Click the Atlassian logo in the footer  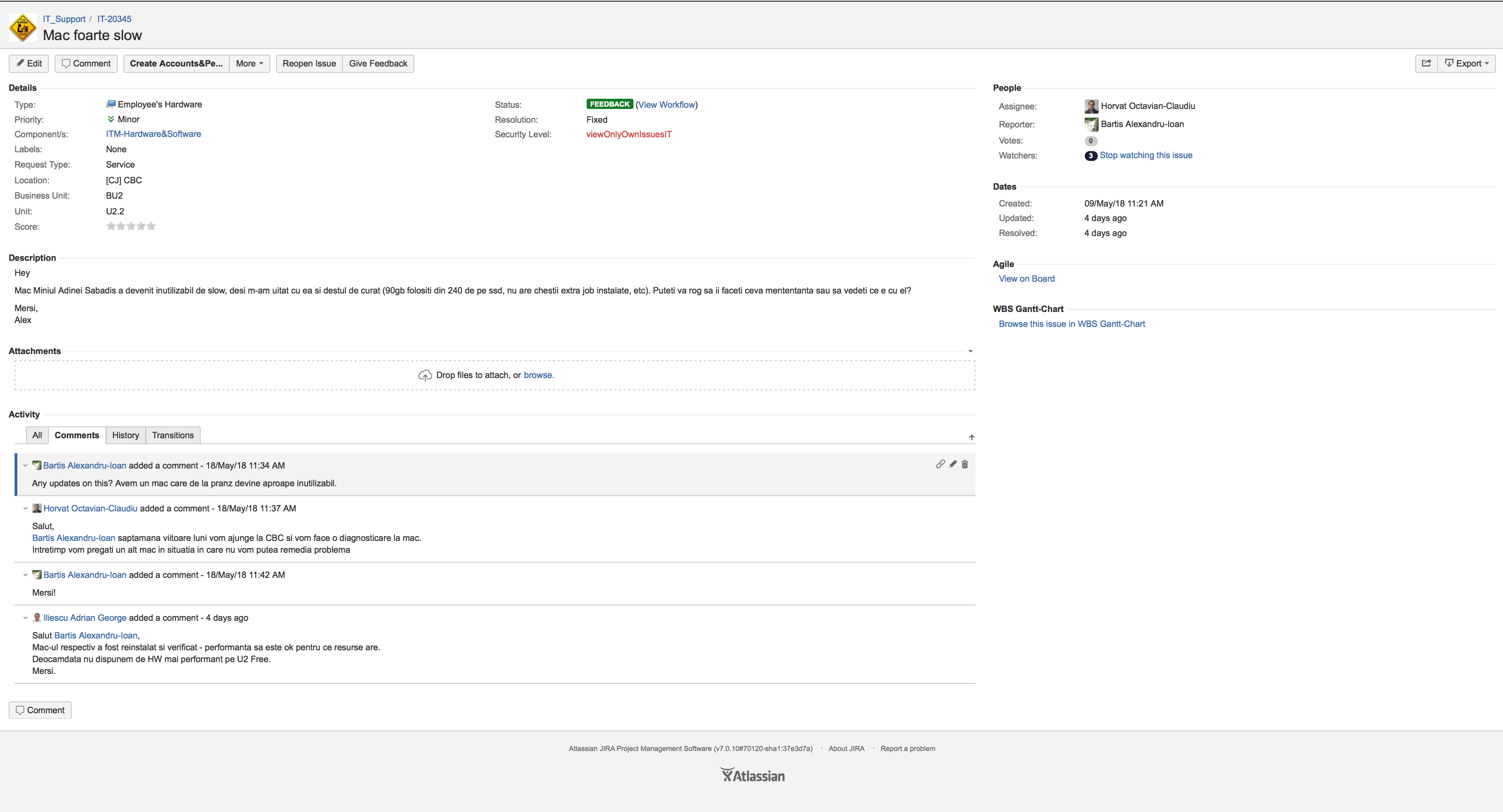752,775
